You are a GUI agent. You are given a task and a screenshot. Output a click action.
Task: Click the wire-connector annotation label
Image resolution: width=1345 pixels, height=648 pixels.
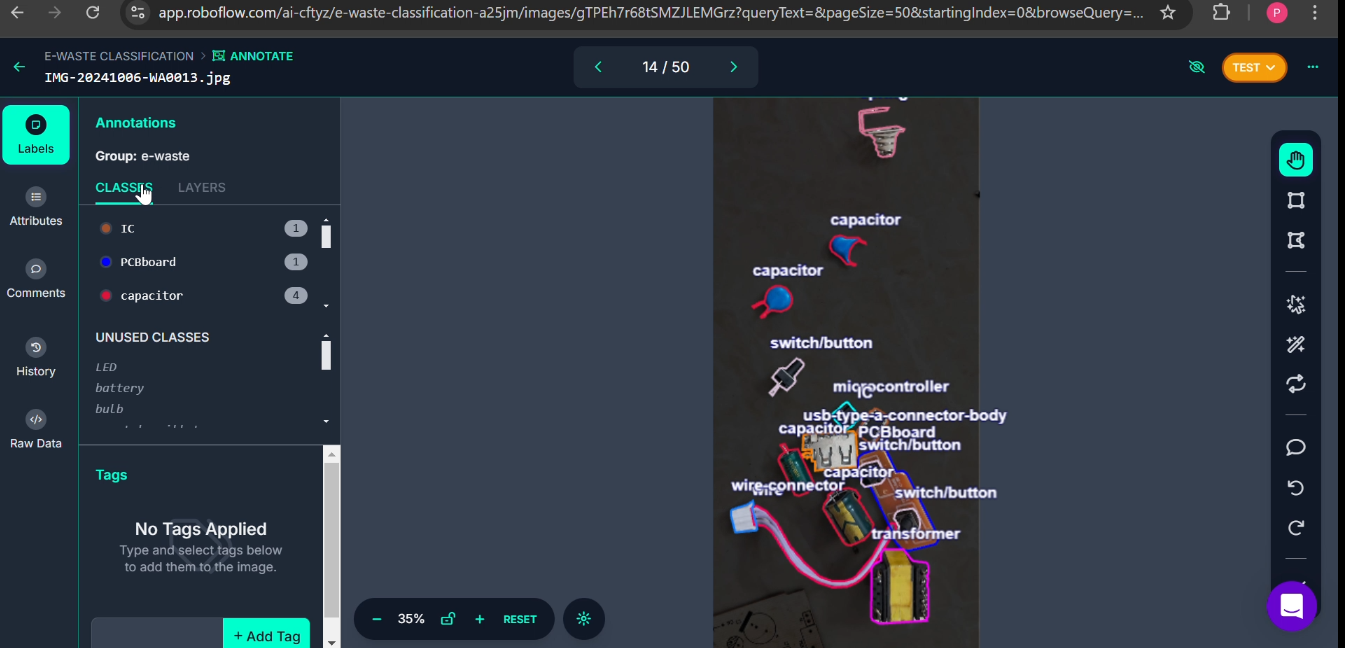(788, 485)
